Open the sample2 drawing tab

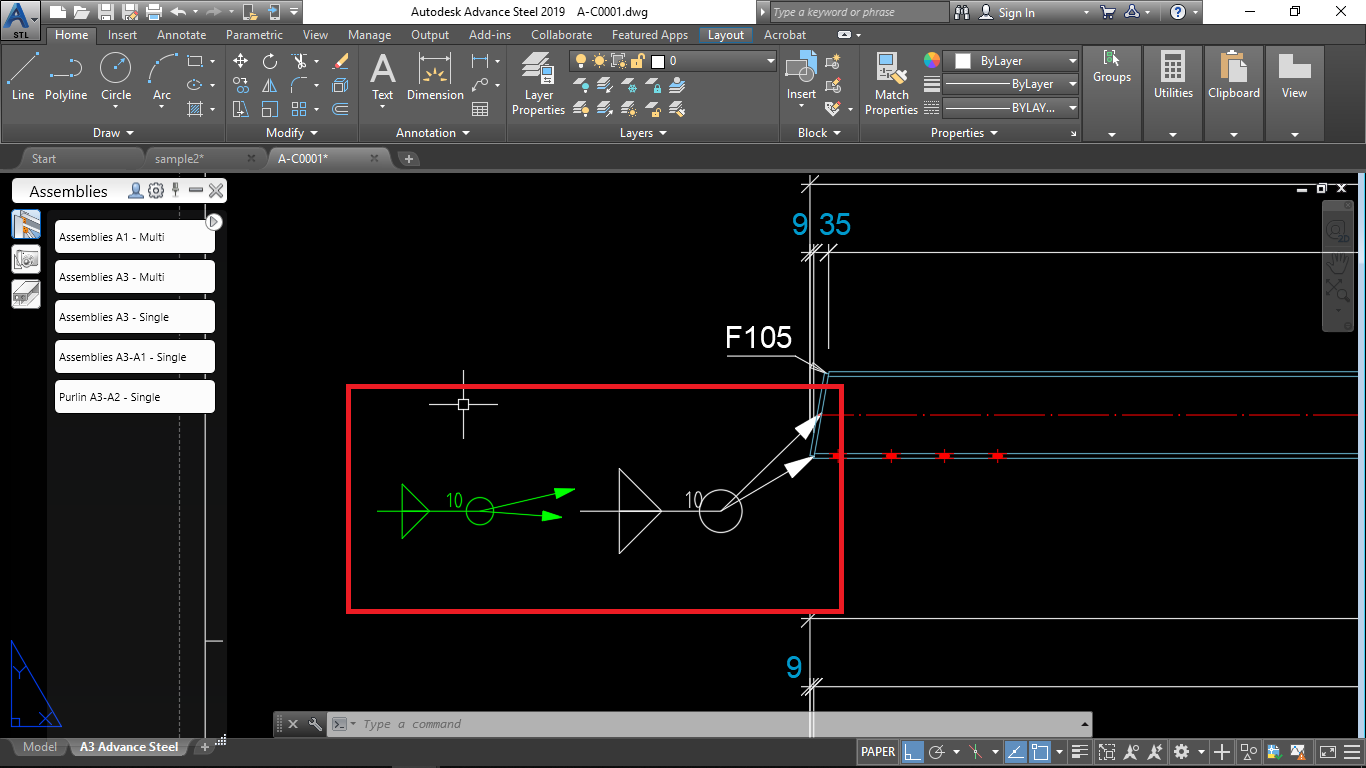click(x=180, y=158)
